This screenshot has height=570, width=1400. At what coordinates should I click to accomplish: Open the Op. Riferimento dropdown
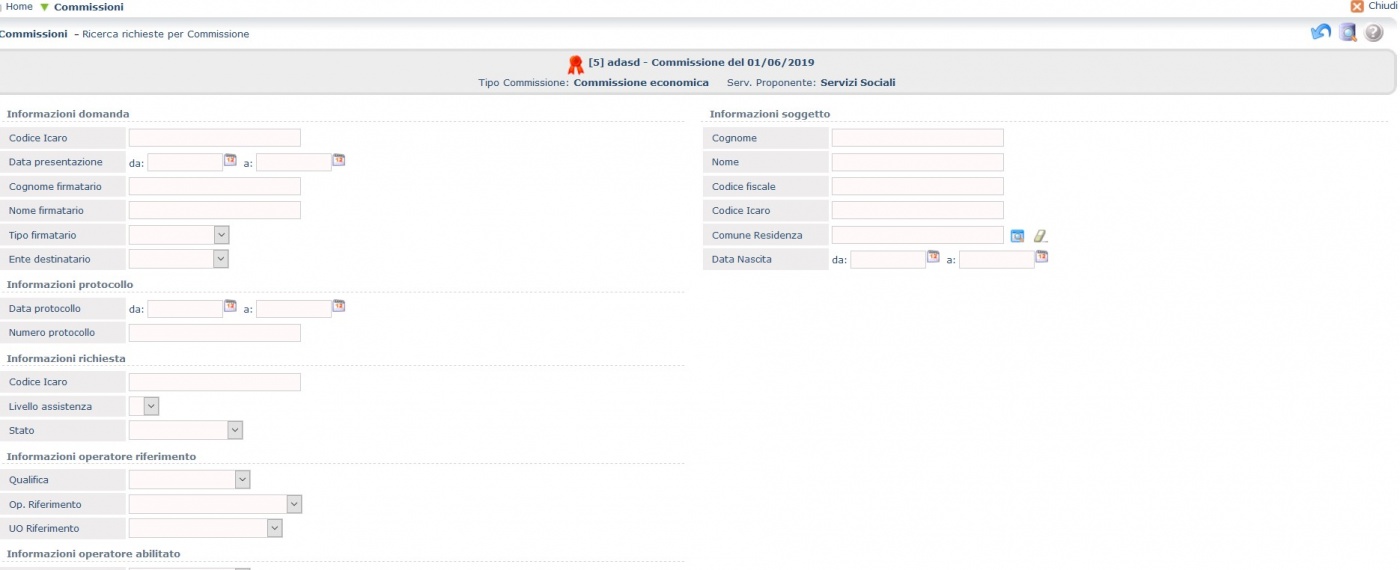[294, 504]
